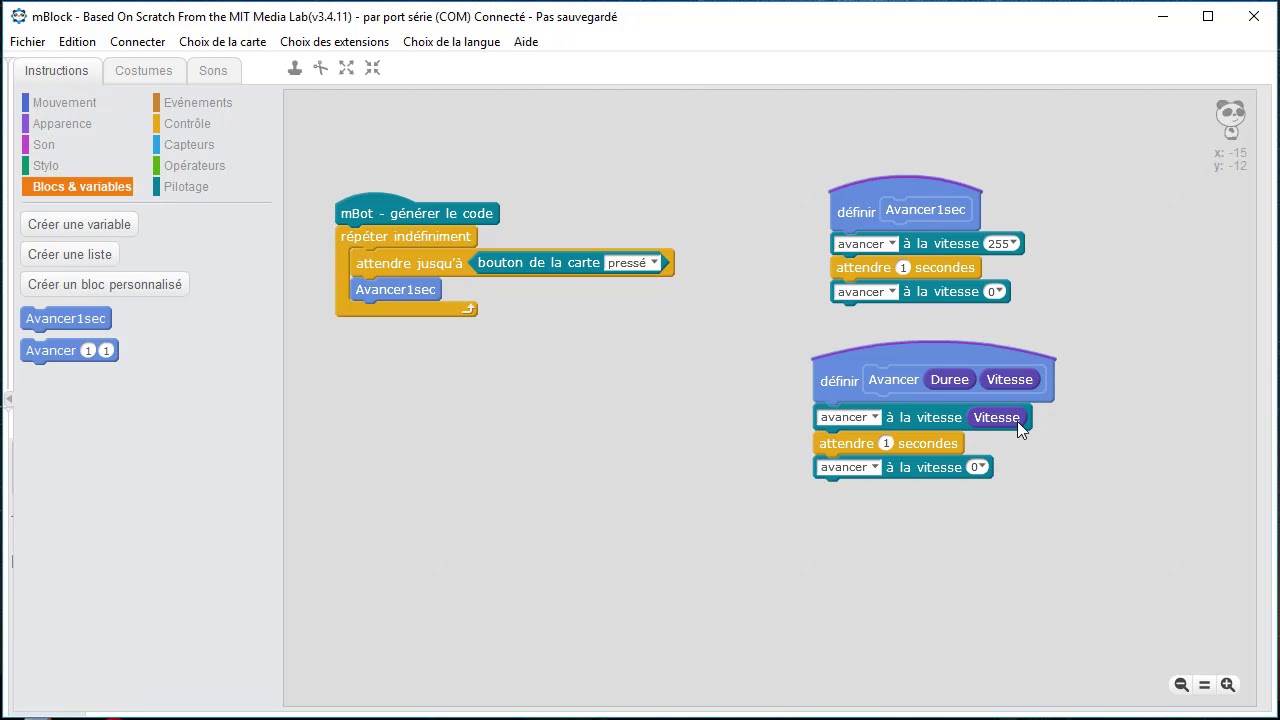The height and width of the screenshot is (720, 1280).
Task: Open the Choix de la carte menu
Action: pos(222,42)
